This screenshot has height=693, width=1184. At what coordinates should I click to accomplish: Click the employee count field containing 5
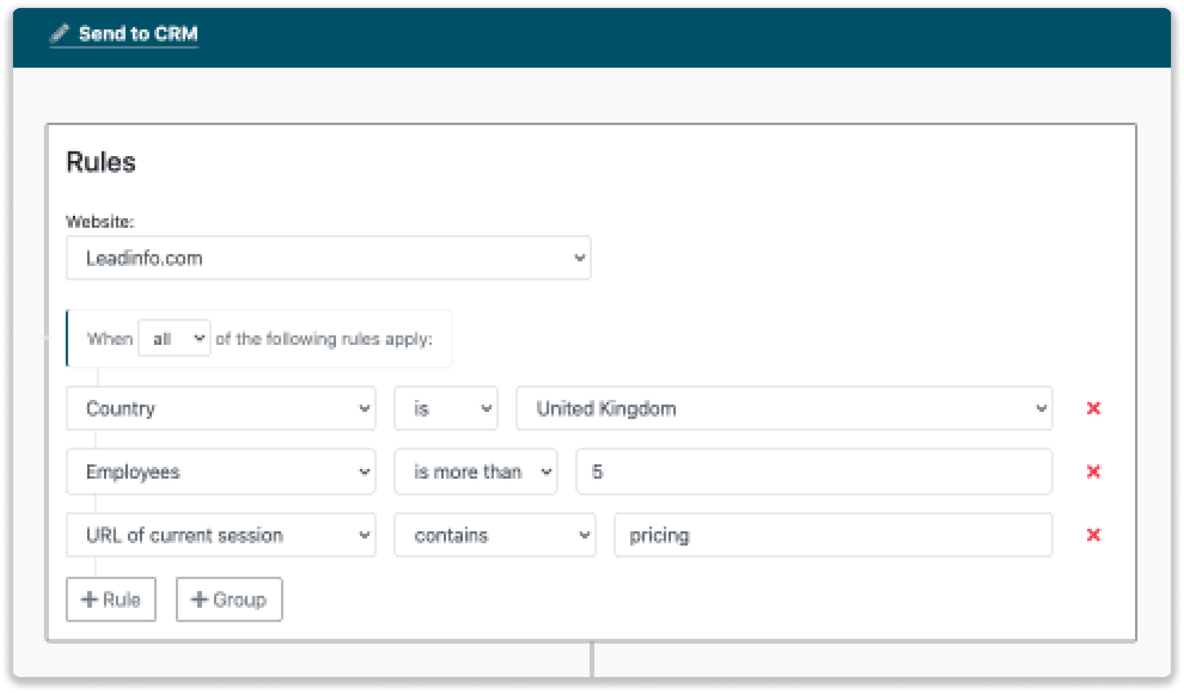814,471
